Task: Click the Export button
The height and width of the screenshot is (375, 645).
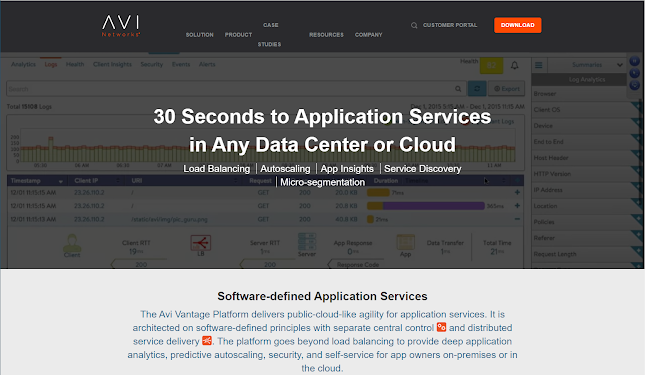Action: coord(506,88)
